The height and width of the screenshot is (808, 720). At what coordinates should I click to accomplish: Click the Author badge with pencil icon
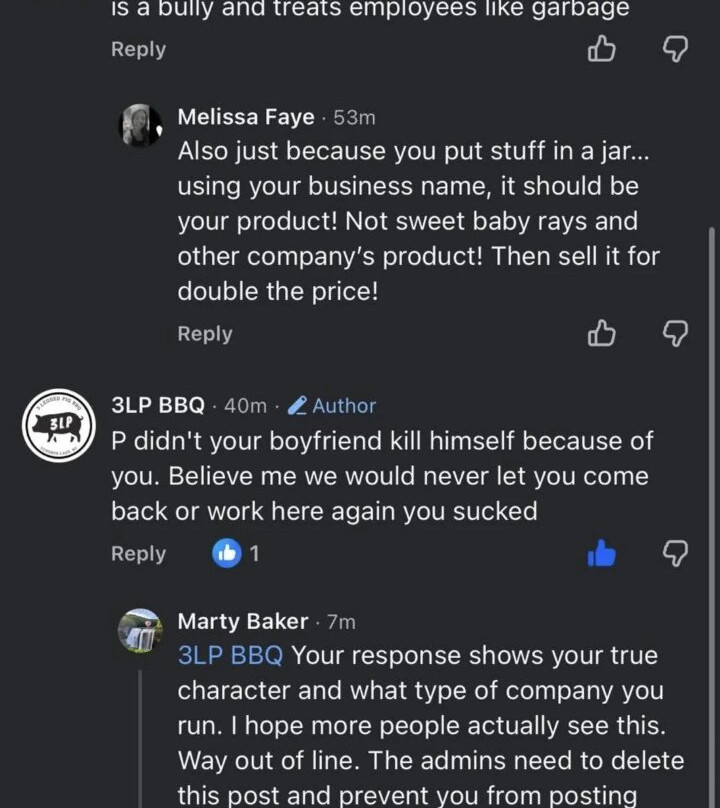[332, 405]
